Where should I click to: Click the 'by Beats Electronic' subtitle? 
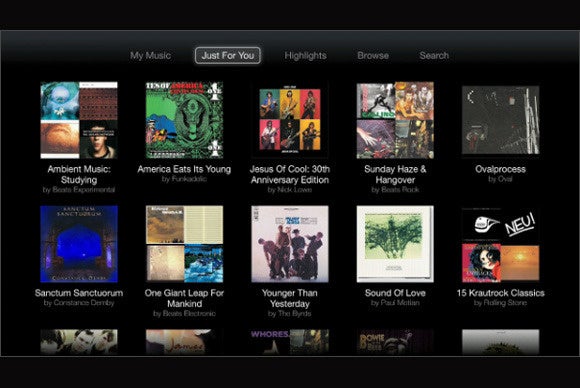pyautogui.click(x=184, y=314)
